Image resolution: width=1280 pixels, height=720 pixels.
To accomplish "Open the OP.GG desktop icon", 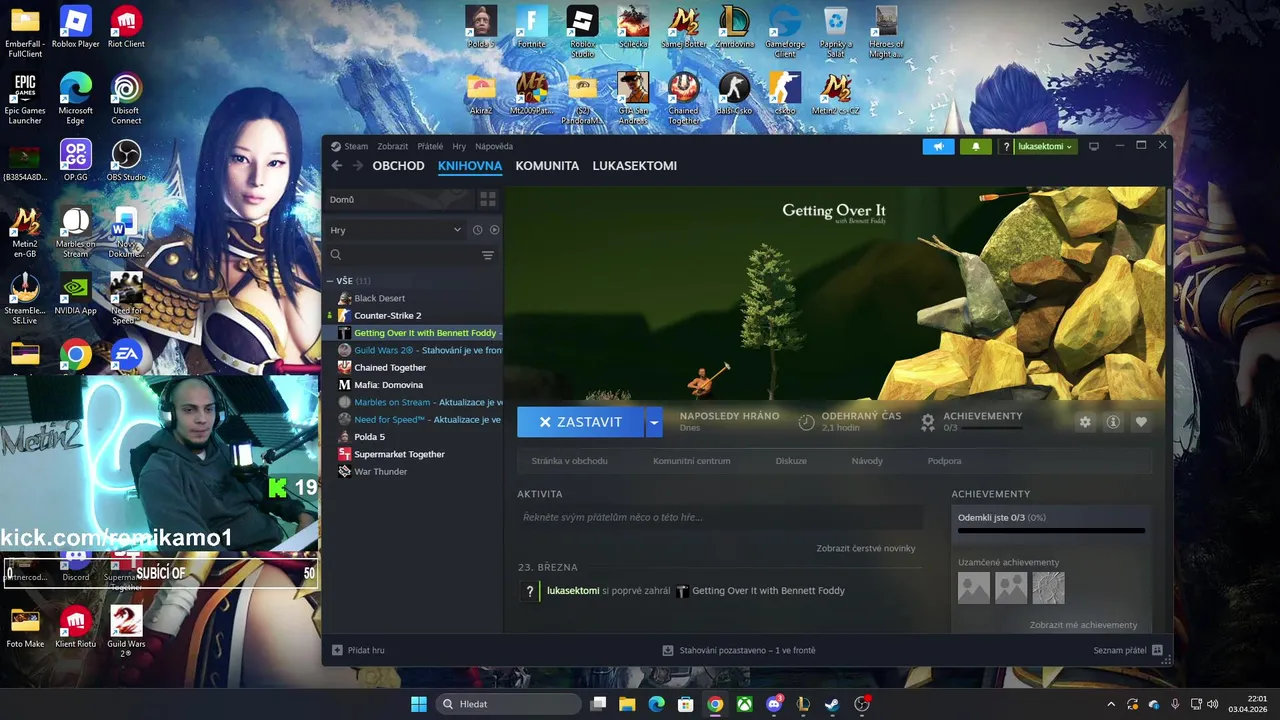I will click(75, 161).
